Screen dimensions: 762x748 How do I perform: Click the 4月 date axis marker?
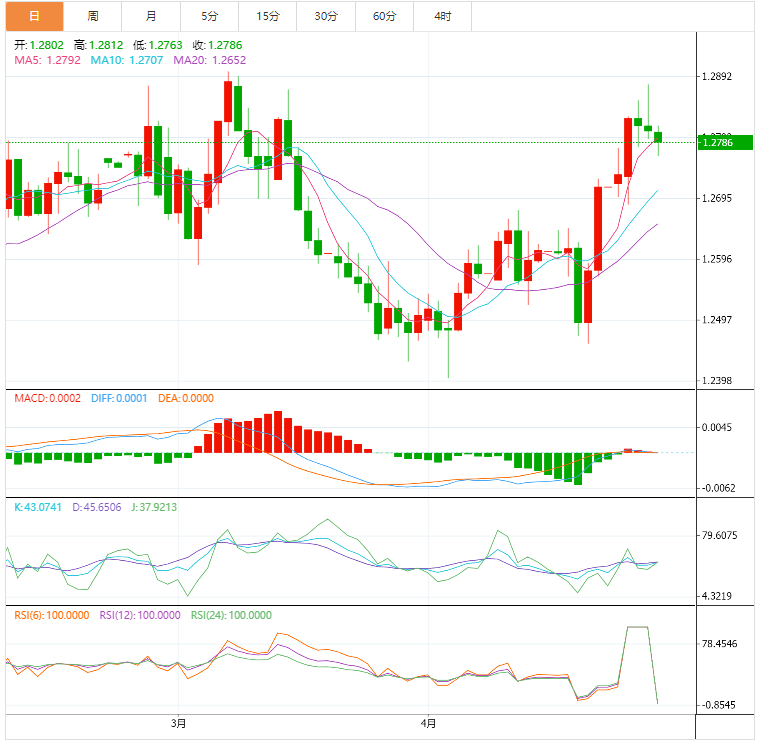(x=428, y=722)
